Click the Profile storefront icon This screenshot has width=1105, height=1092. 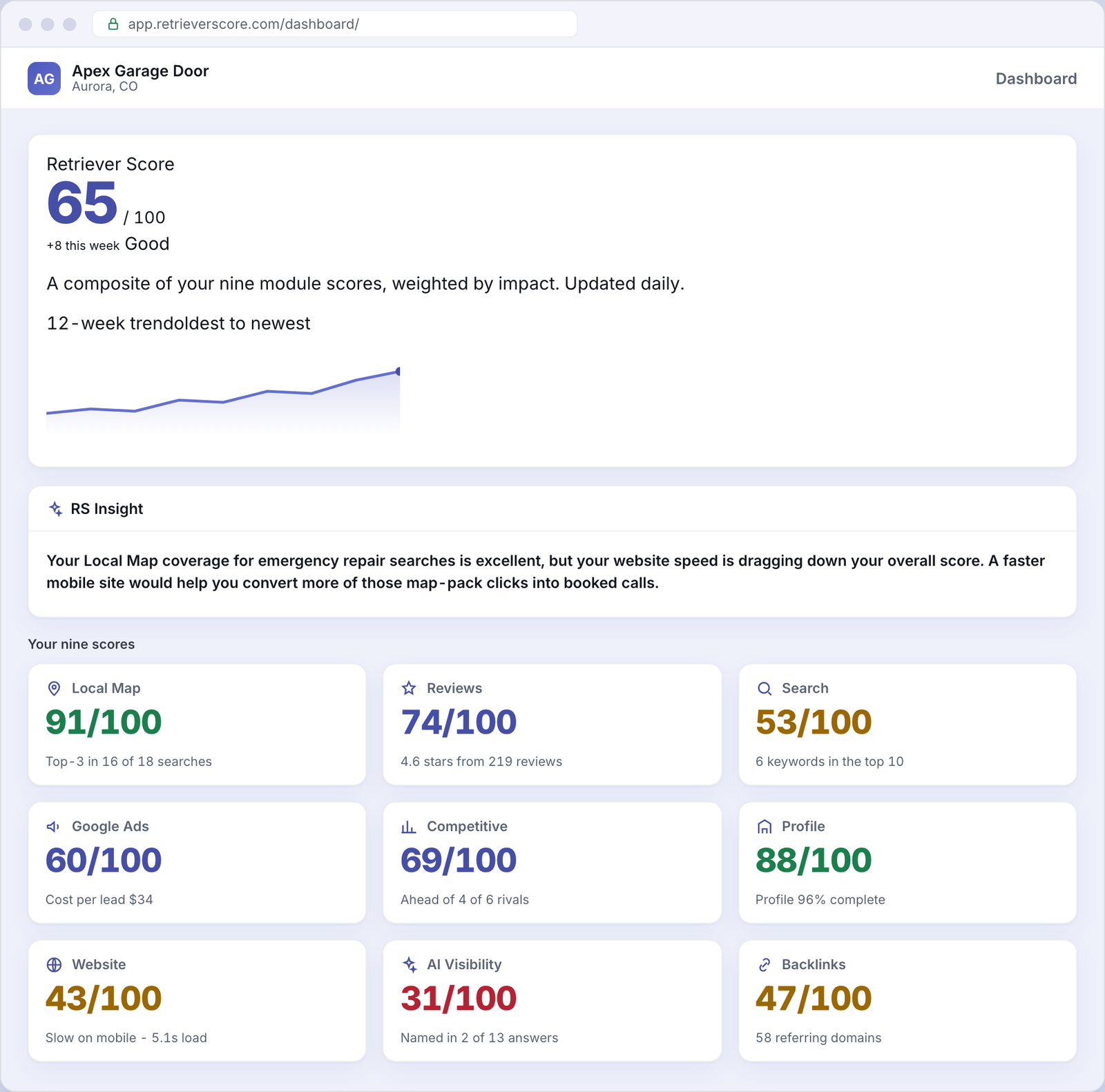click(764, 827)
